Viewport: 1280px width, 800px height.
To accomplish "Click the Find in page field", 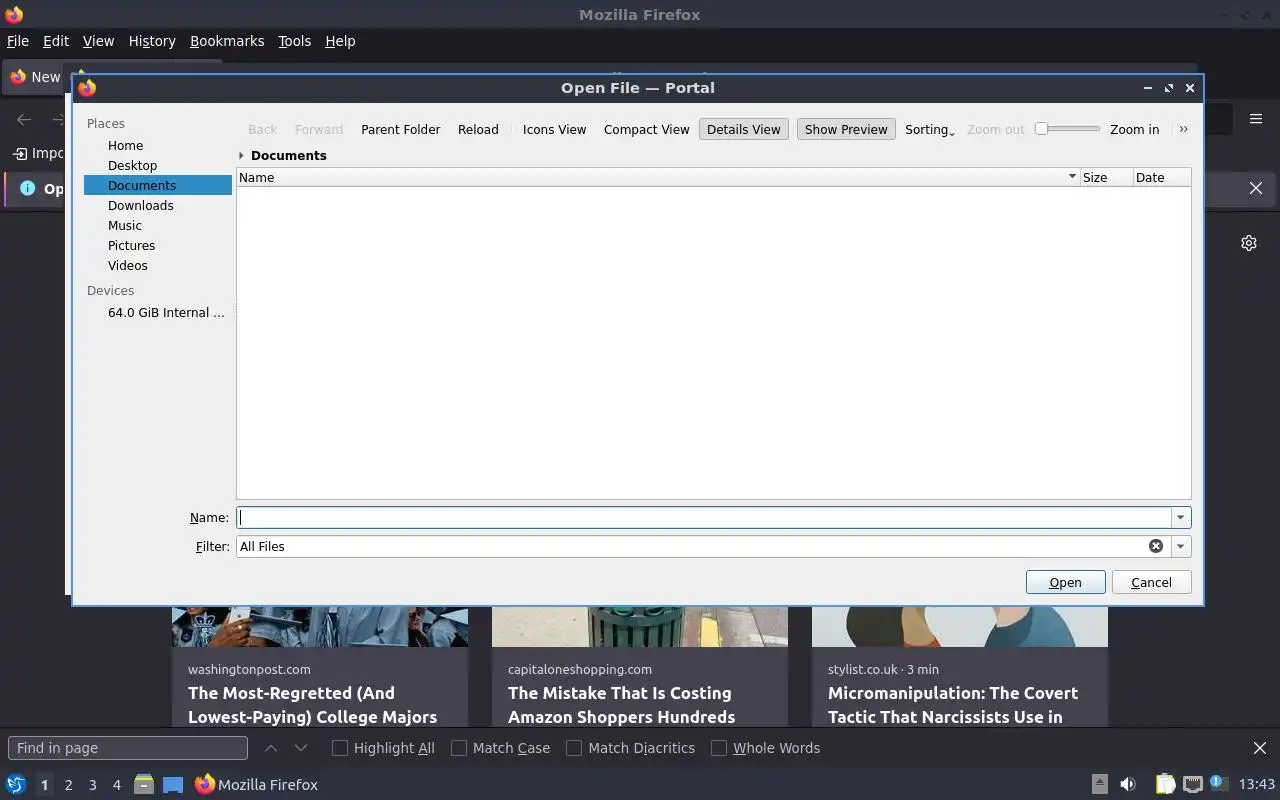I will [x=128, y=748].
